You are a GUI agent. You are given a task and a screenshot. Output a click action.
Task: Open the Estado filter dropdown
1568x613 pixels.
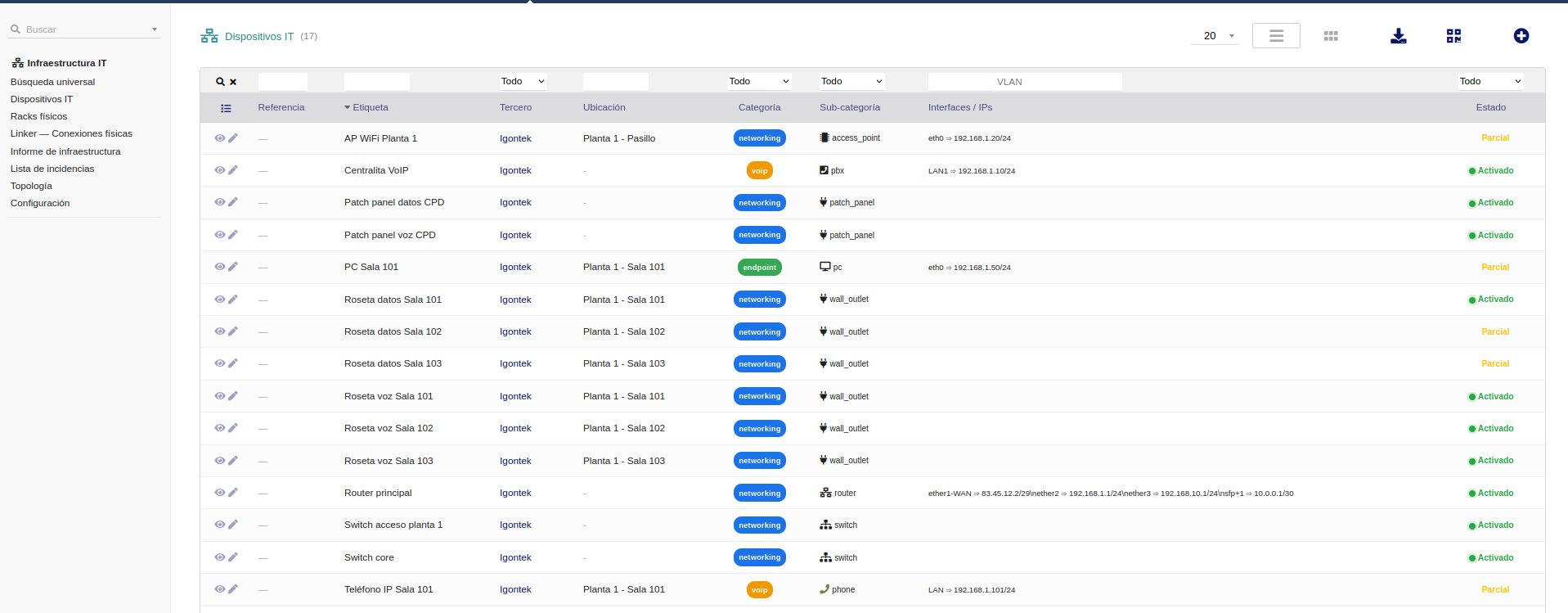coord(1490,81)
